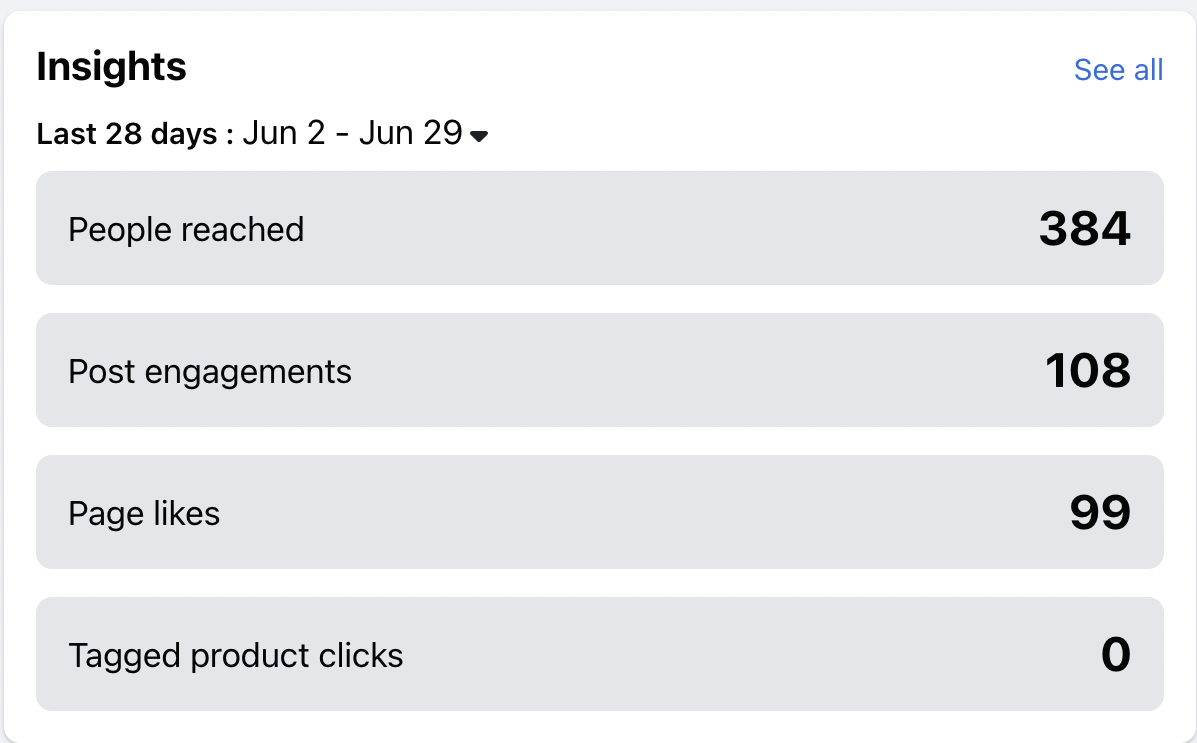Select the Jun 2 - Jun 29 date text
The height and width of the screenshot is (743, 1197).
pyautogui.click(x=351, y=133)
